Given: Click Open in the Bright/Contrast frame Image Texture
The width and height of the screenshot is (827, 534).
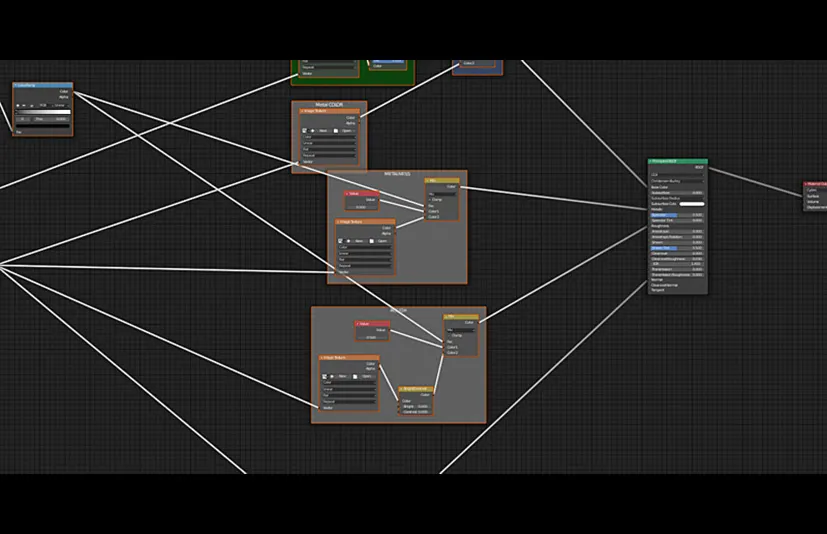Looking at the screenshot, I should pyautogui.click(x=367, y=377).
